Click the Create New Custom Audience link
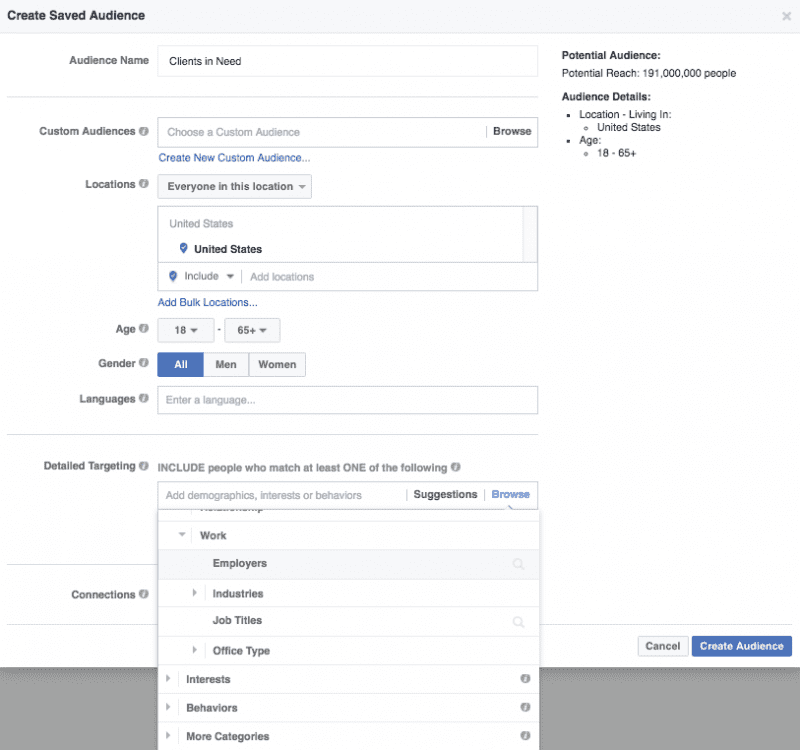Screen dimensions: 800x750 click(234, 158)
